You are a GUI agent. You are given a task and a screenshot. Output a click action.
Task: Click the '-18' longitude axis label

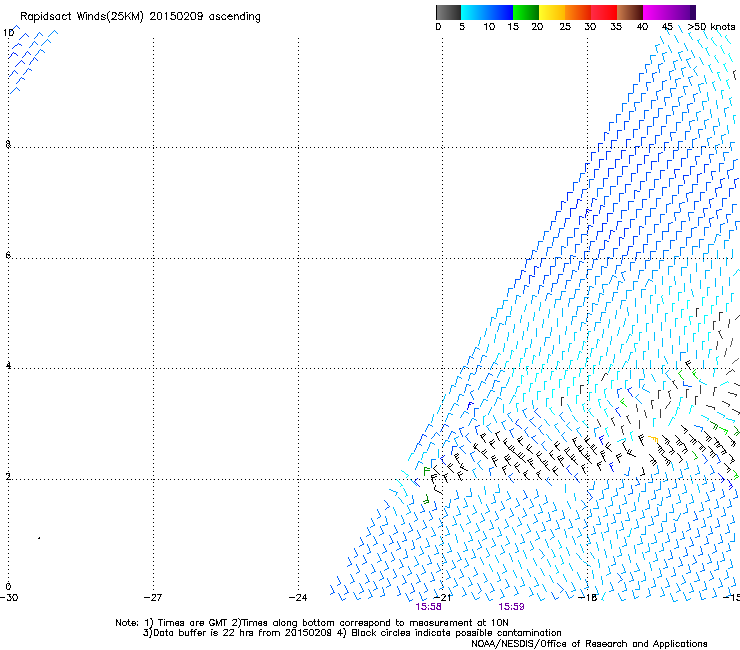click(588, 598)
